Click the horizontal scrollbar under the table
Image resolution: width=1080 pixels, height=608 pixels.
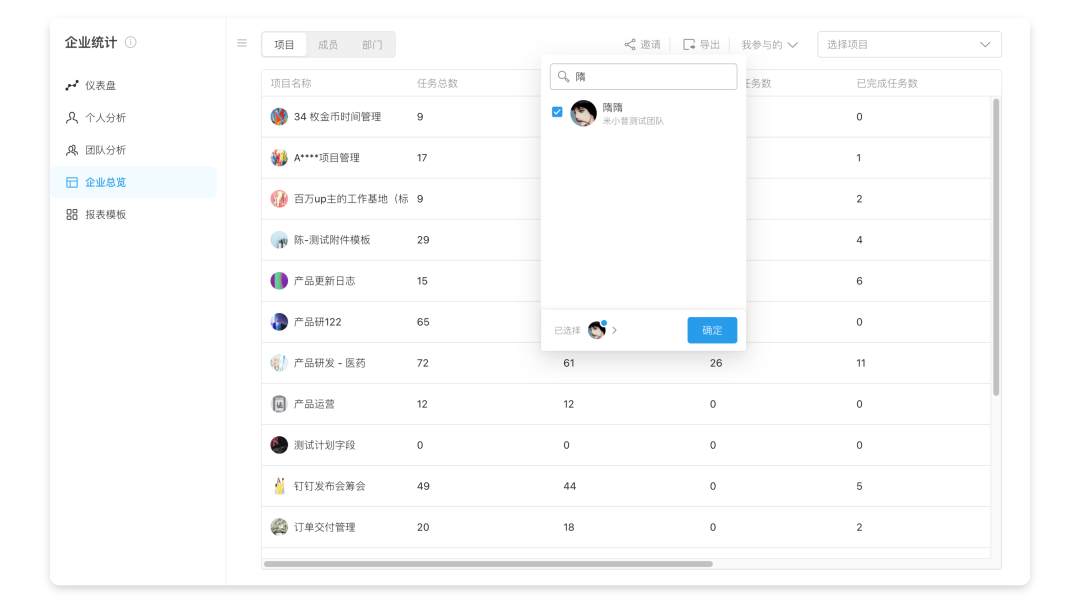coord(488,564)
